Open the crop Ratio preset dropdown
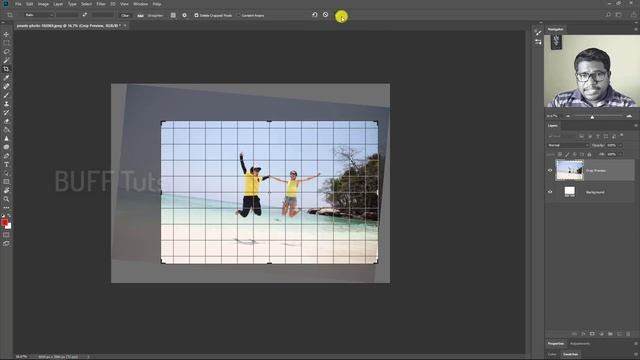This screenshot has height=360, width=640. [x=39, y=15]
